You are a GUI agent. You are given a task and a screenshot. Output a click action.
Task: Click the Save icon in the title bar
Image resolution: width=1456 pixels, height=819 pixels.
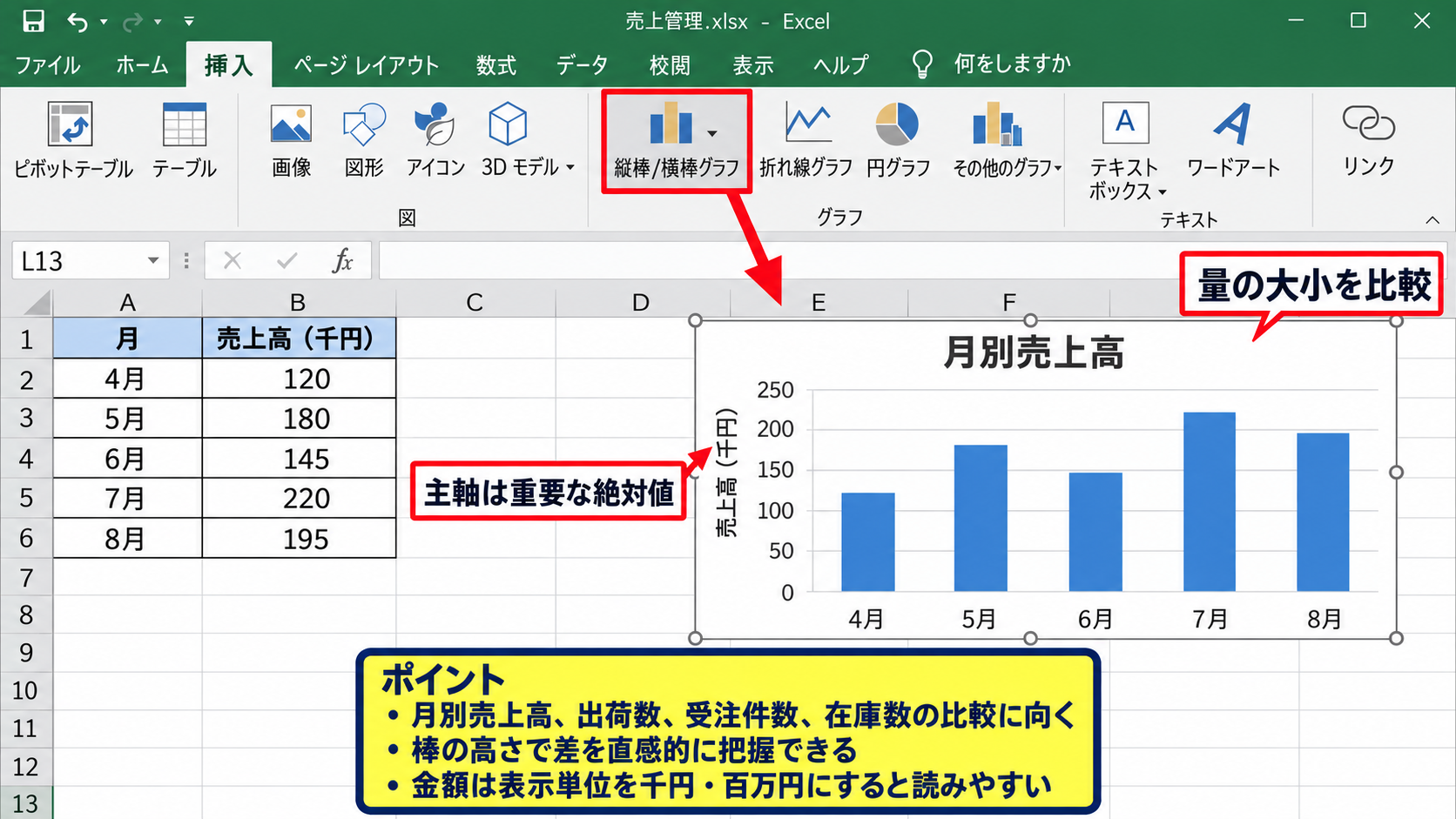tap(33, 21)
